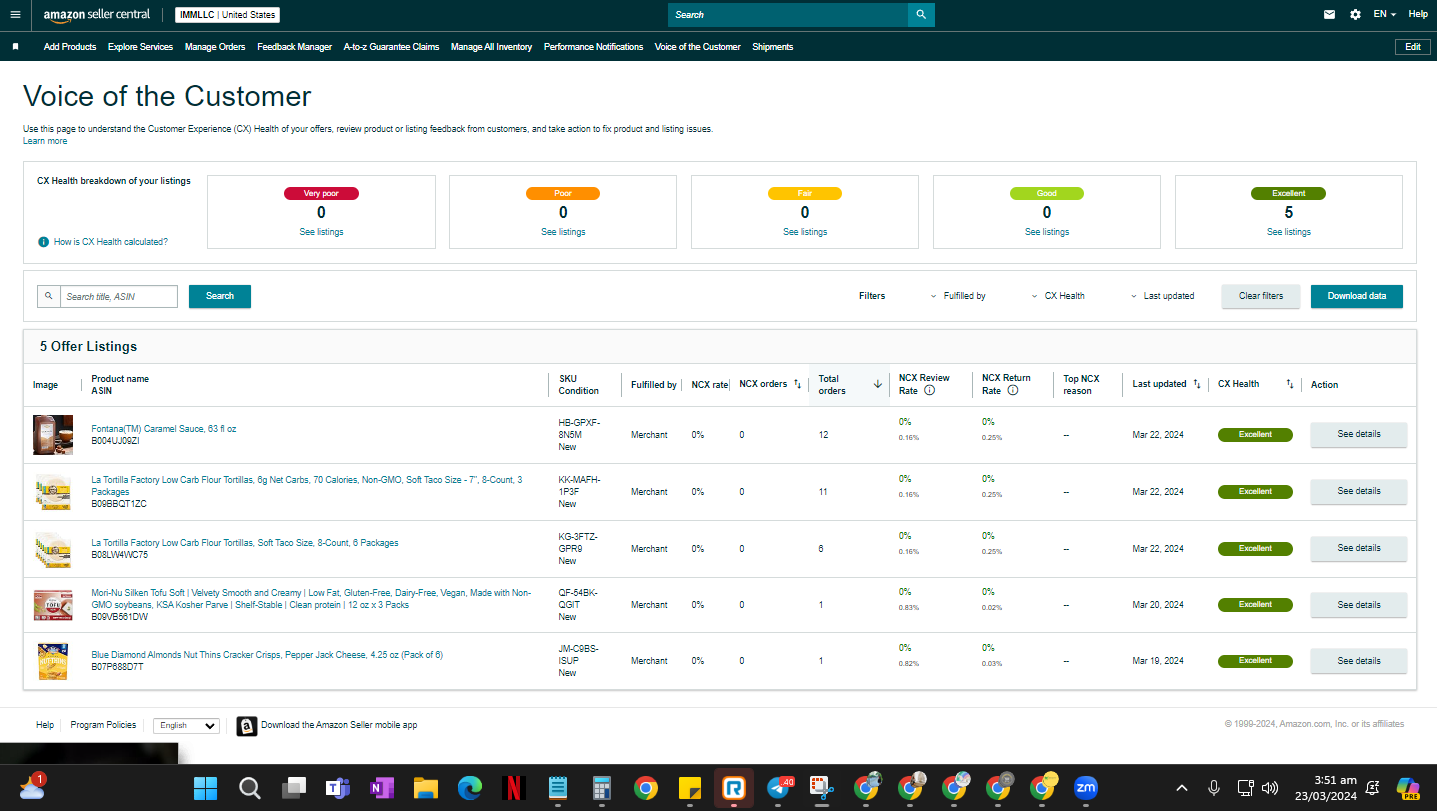Viewport: 1437px width, 811px height.
Task: Open A-to-z Guarantee Claims
Action: click(391, 47)
